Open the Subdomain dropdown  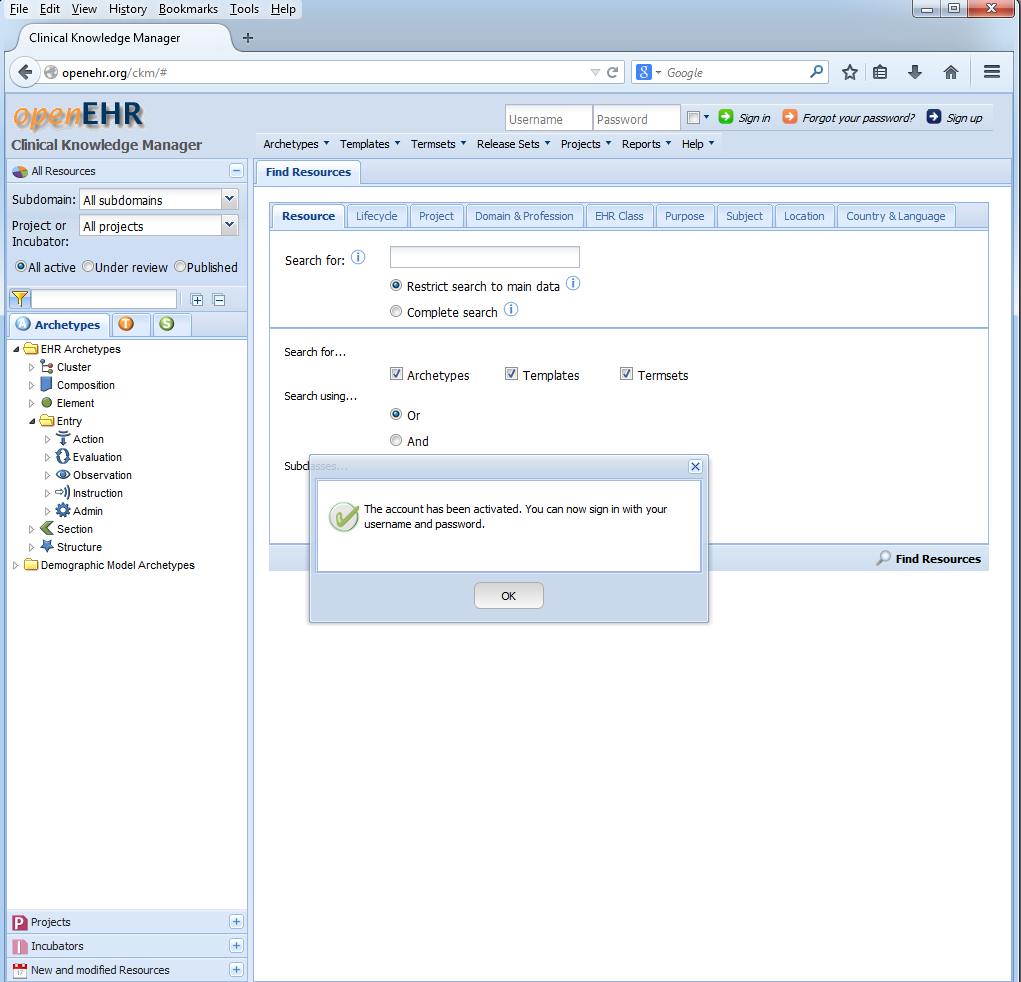pyautogui.click(x=229, y=200)
